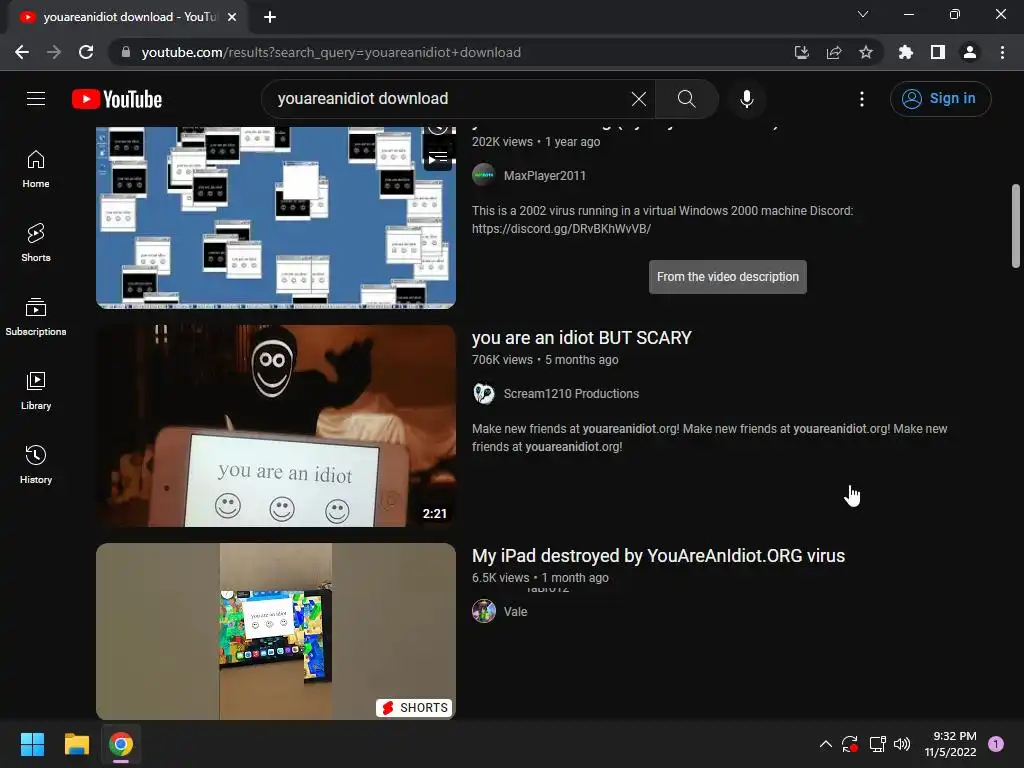Start voice search with the microphone
1024x768 pixels.
point(746,99)
